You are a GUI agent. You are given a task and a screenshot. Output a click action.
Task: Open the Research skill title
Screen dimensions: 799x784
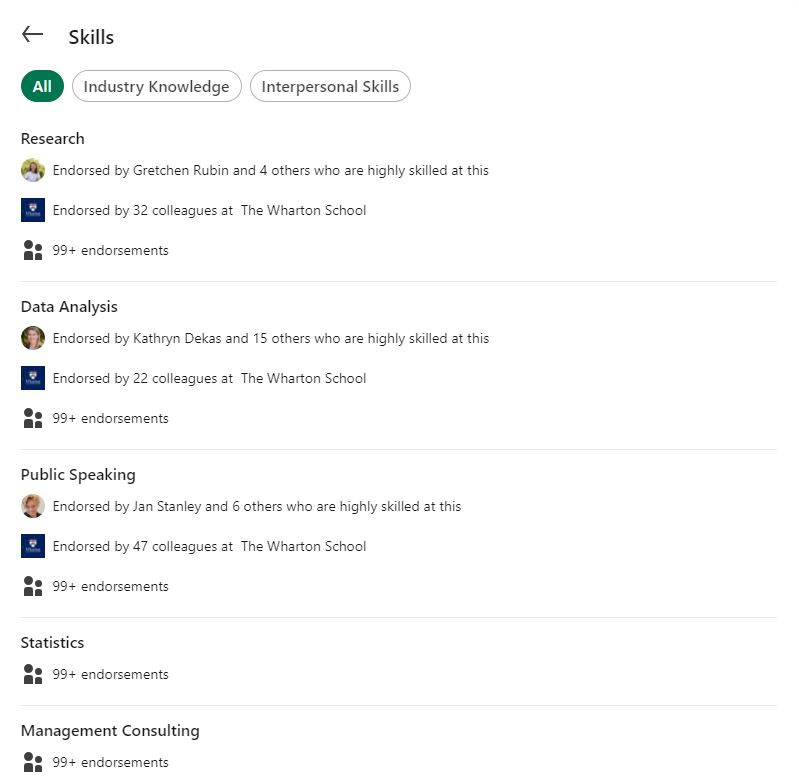click(52, 139)
